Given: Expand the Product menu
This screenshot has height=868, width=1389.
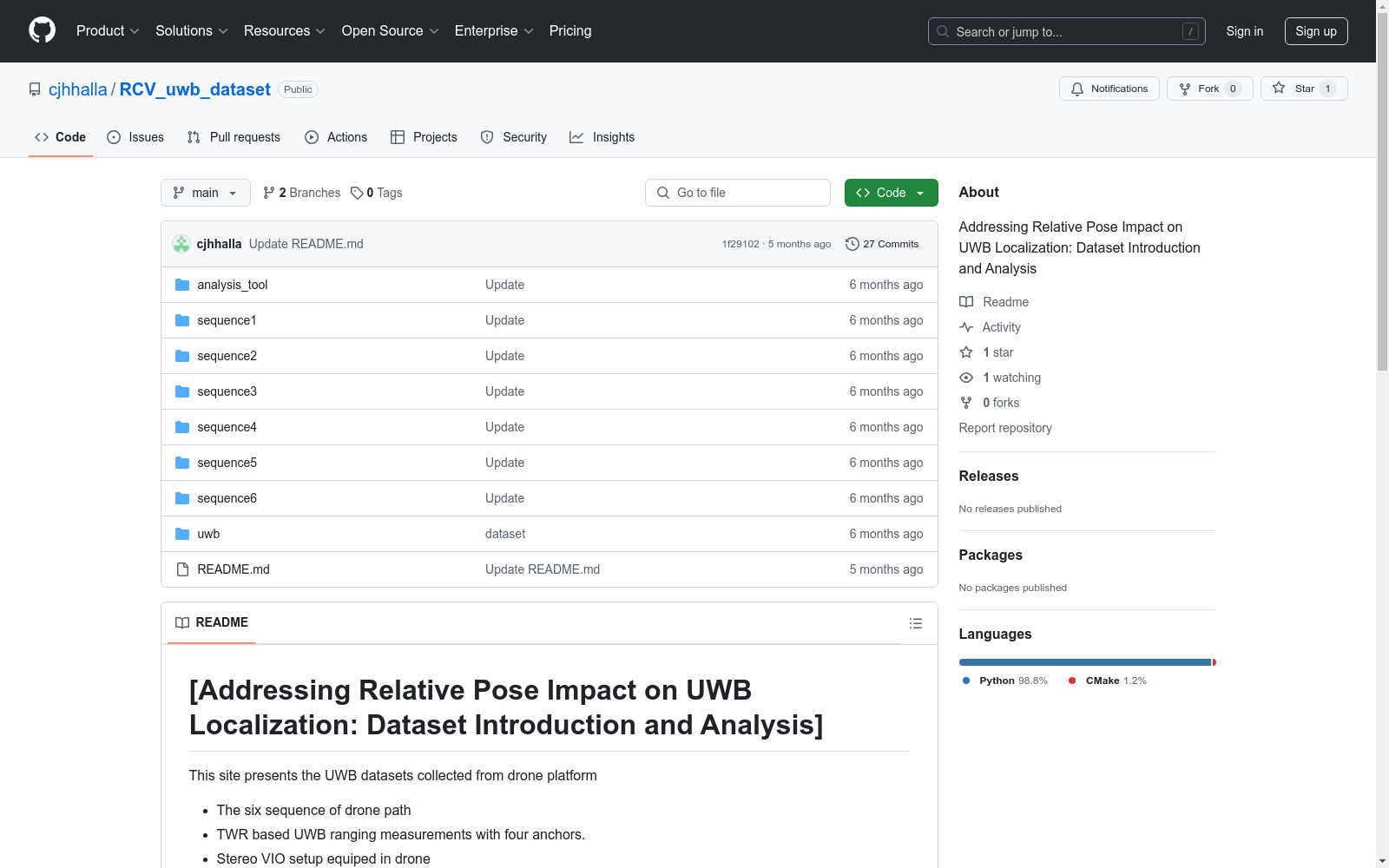Looking at the screenshot, I should point(108,30).
